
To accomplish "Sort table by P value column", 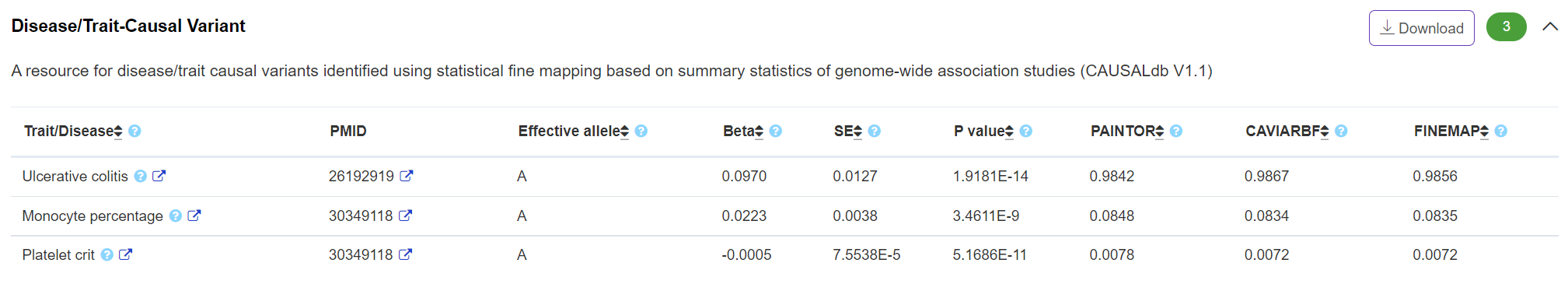I will pos(1010,131).
